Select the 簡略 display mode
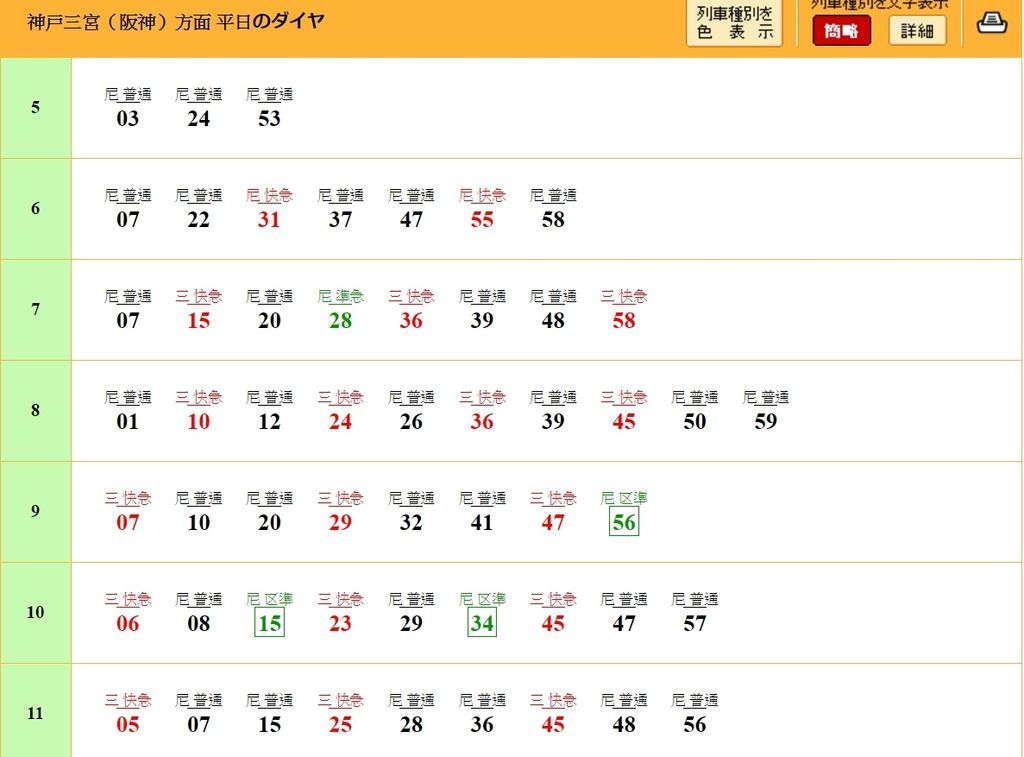This screenshot has width=1024, height=757. (x=841, y=31)
